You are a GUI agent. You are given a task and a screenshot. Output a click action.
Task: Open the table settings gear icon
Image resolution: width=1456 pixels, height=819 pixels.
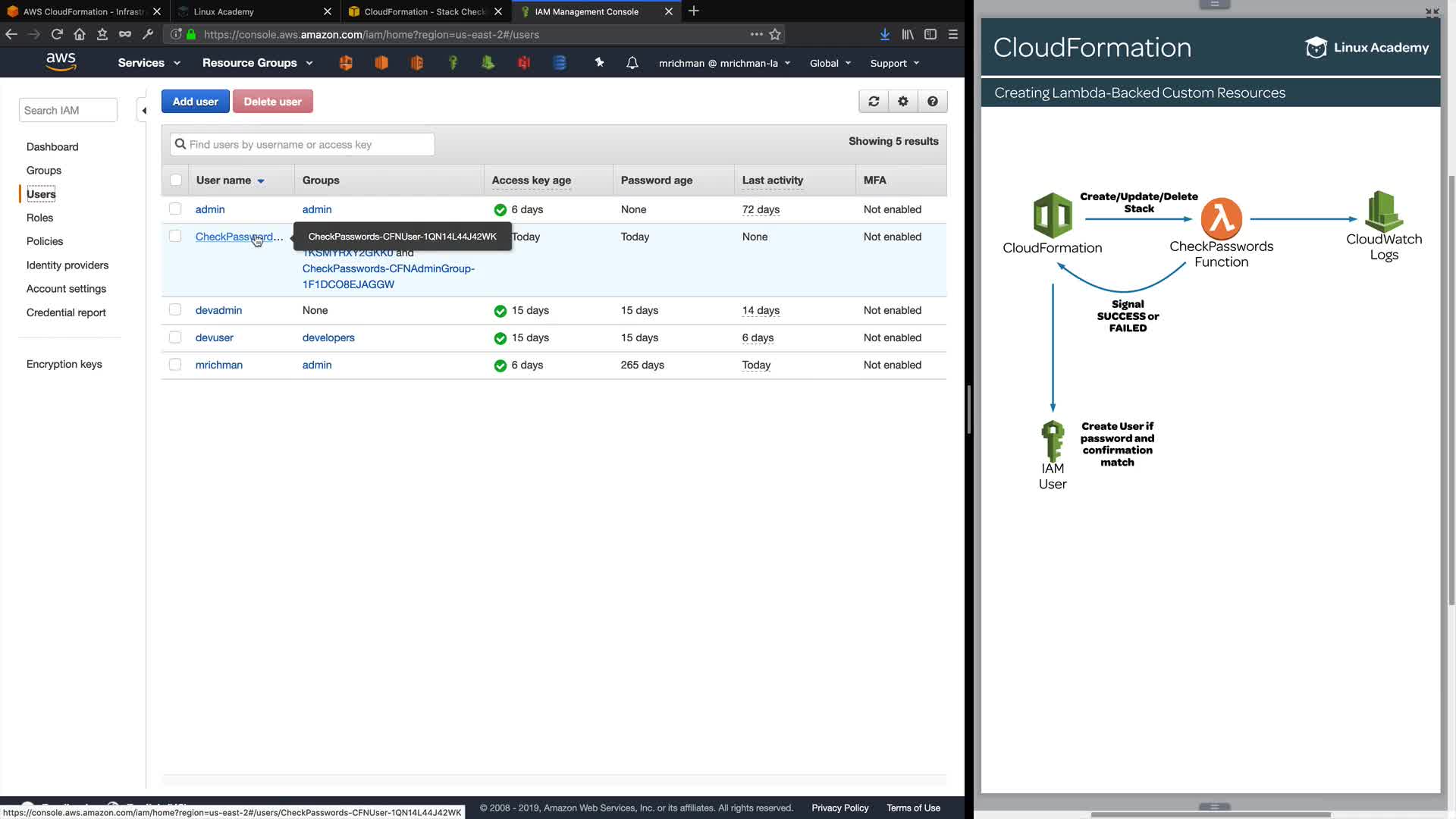(903, 102)
